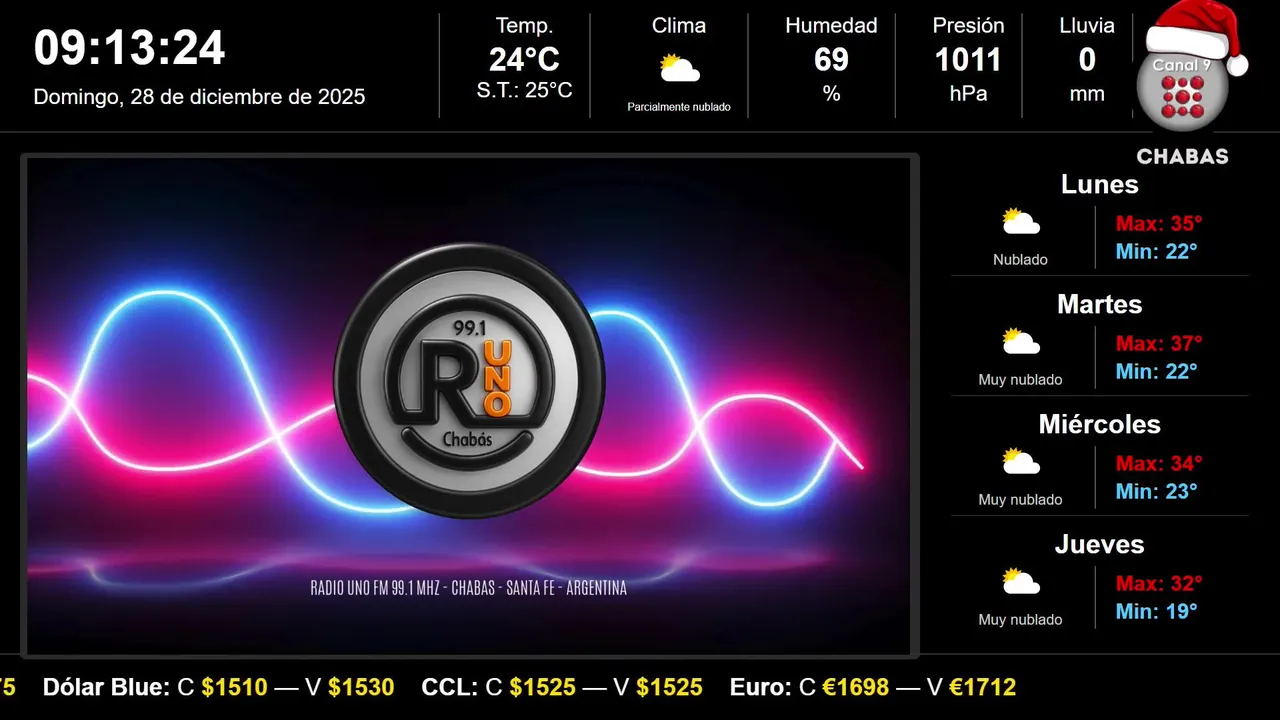
Task: Click Muy nublado label under Miércoles
Action: [x=1020, y=500]
